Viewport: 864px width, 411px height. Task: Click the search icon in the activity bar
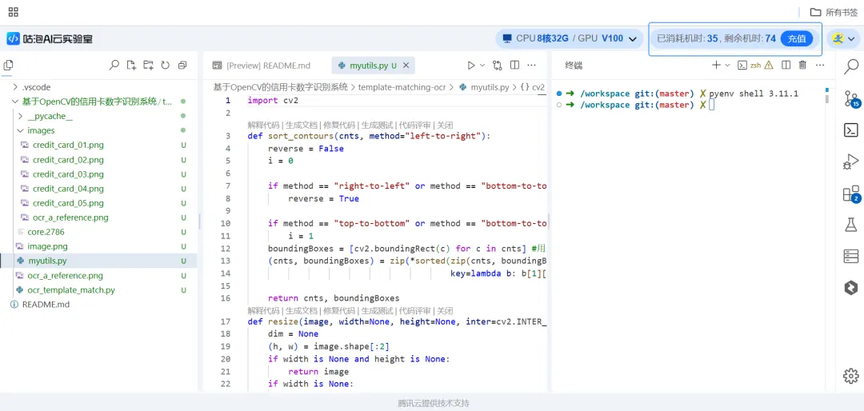tap(851, 67)
